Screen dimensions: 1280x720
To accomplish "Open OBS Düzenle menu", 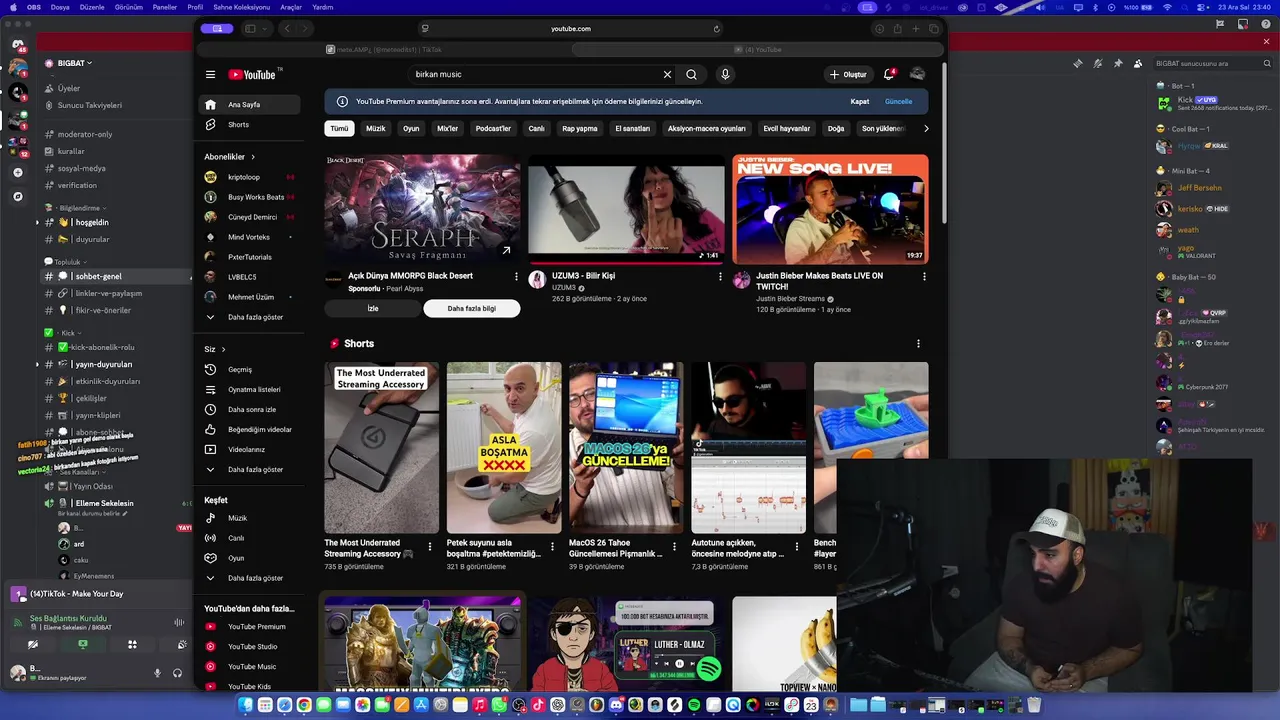I will point(92,7).
